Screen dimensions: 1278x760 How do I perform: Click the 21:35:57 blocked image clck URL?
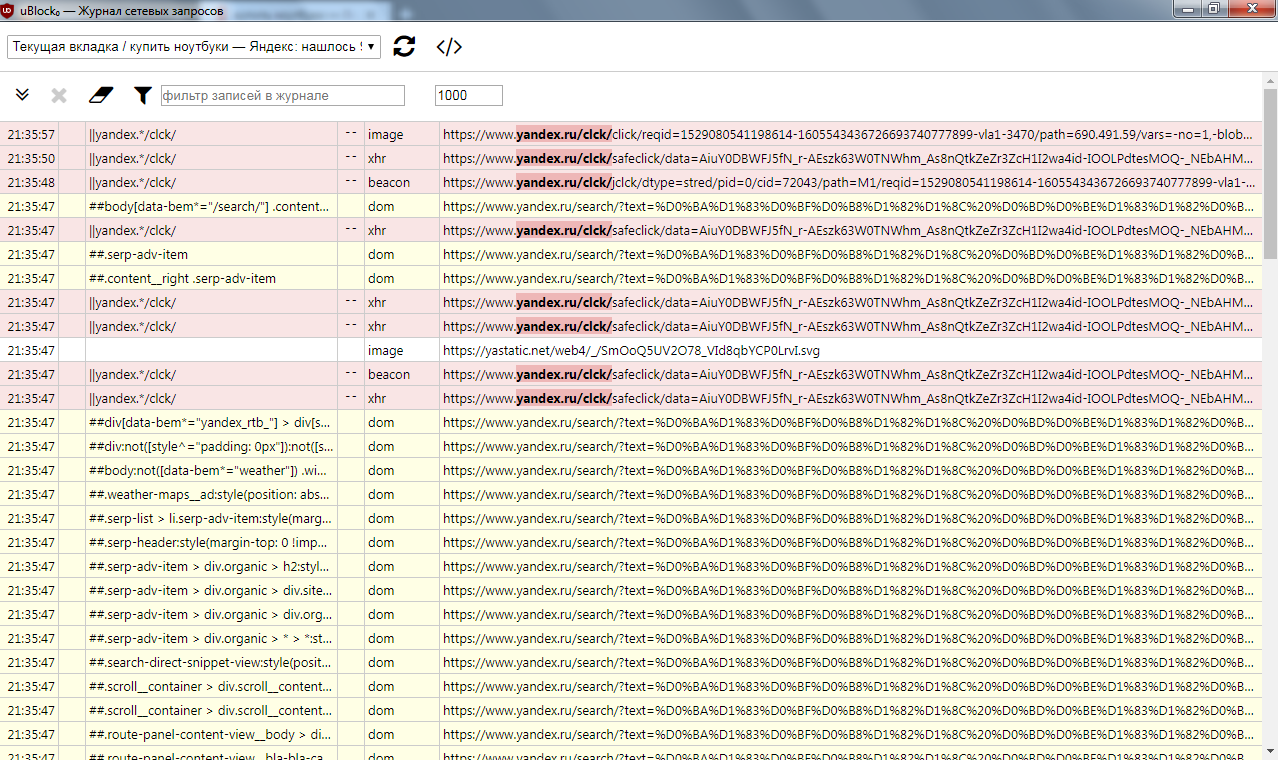pyautogui.click(x=848, y=134)
